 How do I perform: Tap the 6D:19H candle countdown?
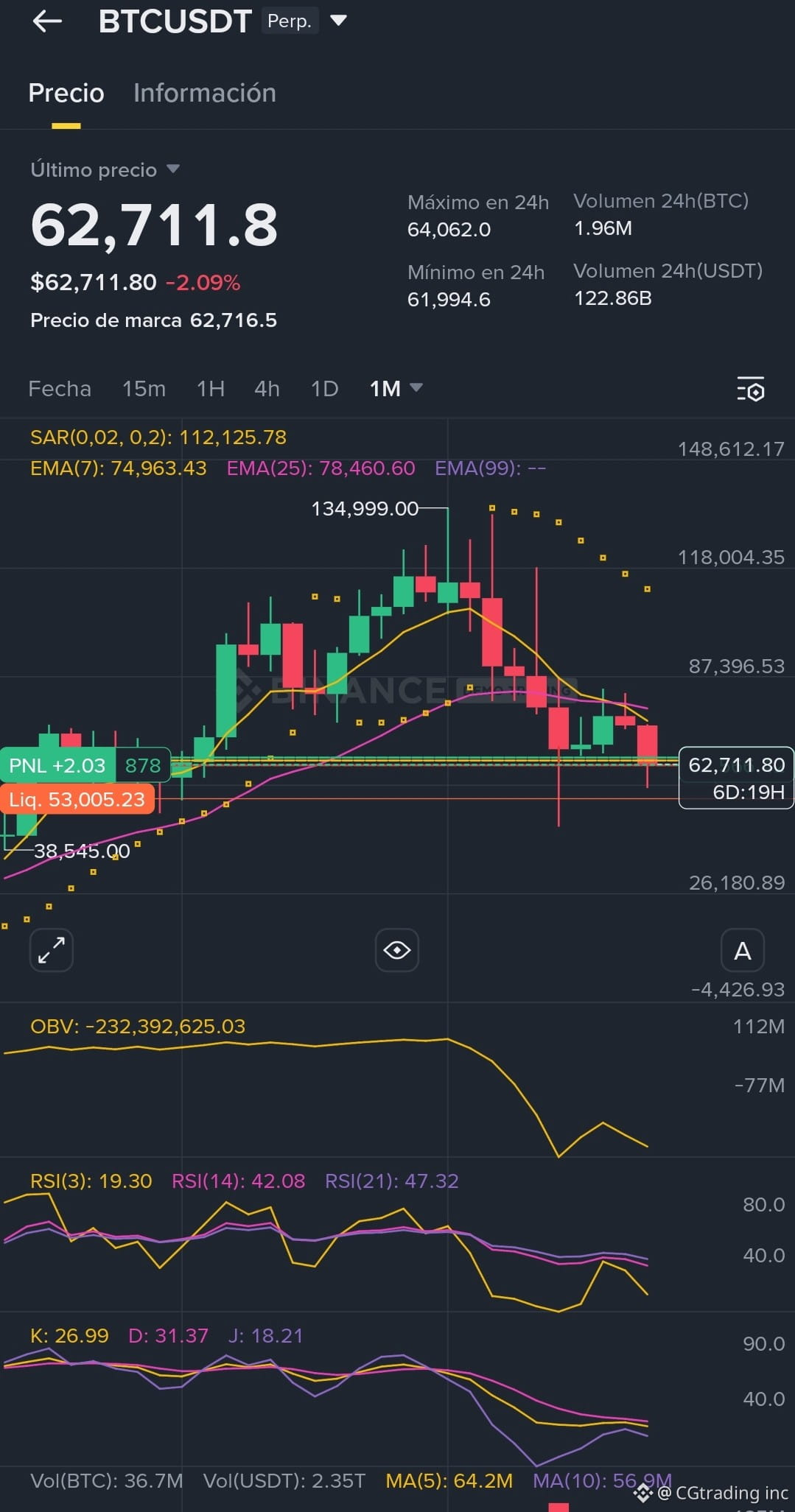749,792
